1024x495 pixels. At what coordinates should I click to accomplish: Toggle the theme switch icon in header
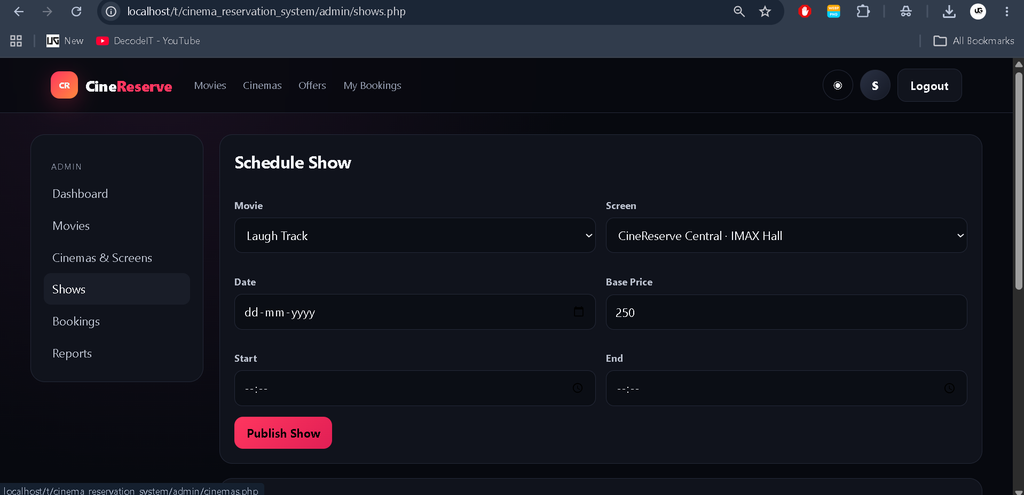pos(837,86)
